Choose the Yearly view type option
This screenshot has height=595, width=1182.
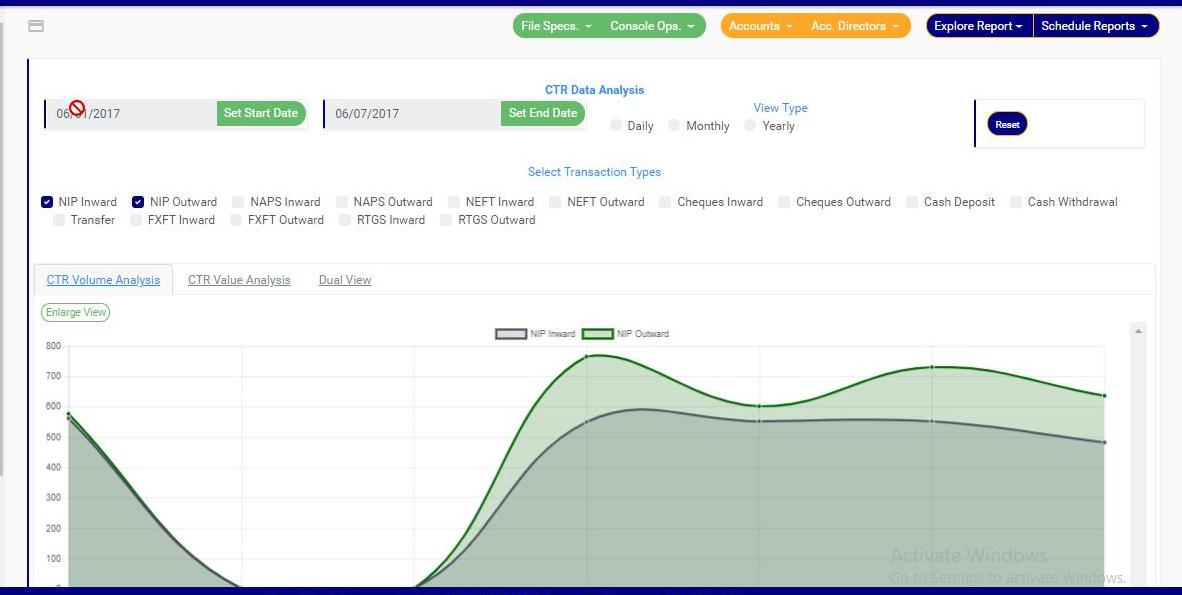pyautogui.click(x=750, y=126)
